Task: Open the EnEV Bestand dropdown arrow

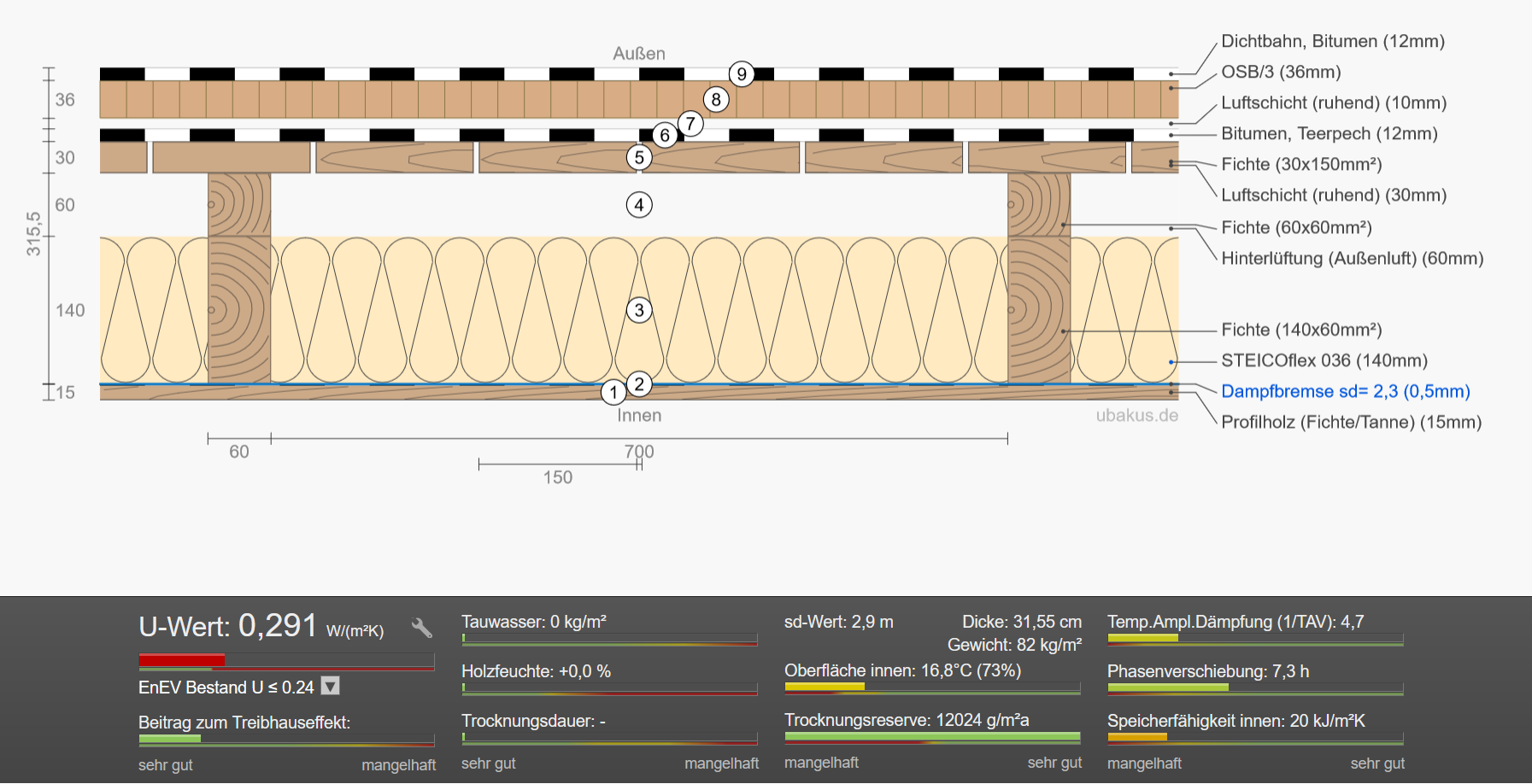Action: pyautogui.click(x=330, y=687)
